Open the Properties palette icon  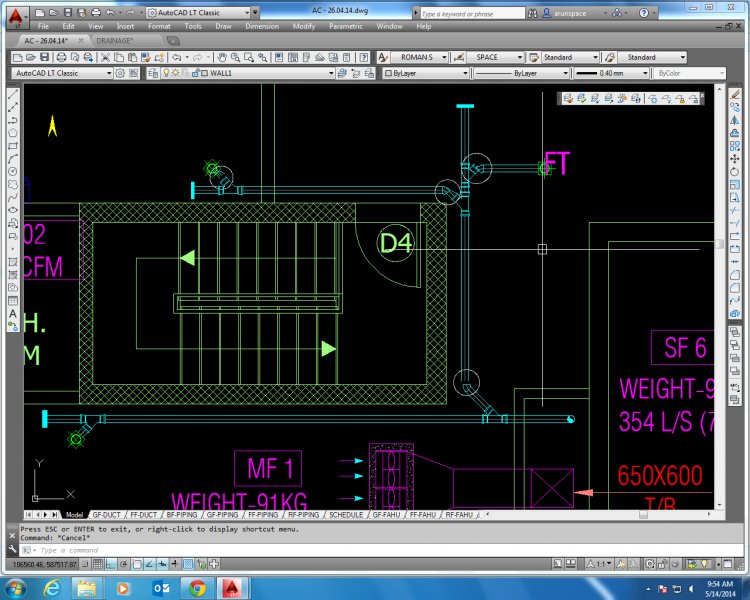click(x=279, y=57)
